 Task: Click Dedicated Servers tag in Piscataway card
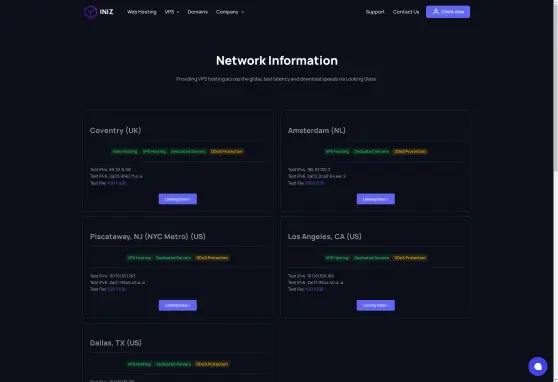pos(173,258)
